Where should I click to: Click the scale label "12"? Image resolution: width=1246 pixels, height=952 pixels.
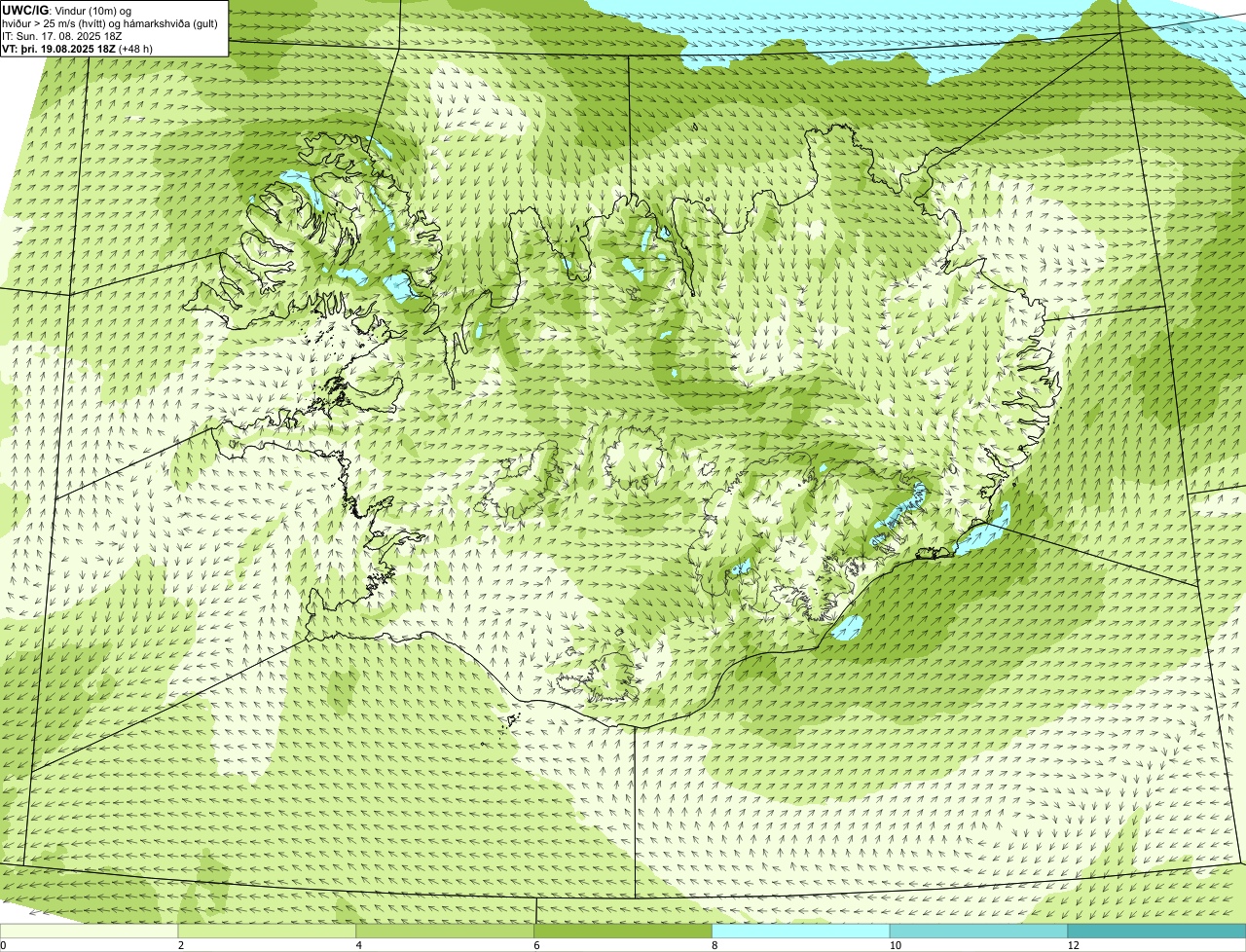(x=1073, y=945)
